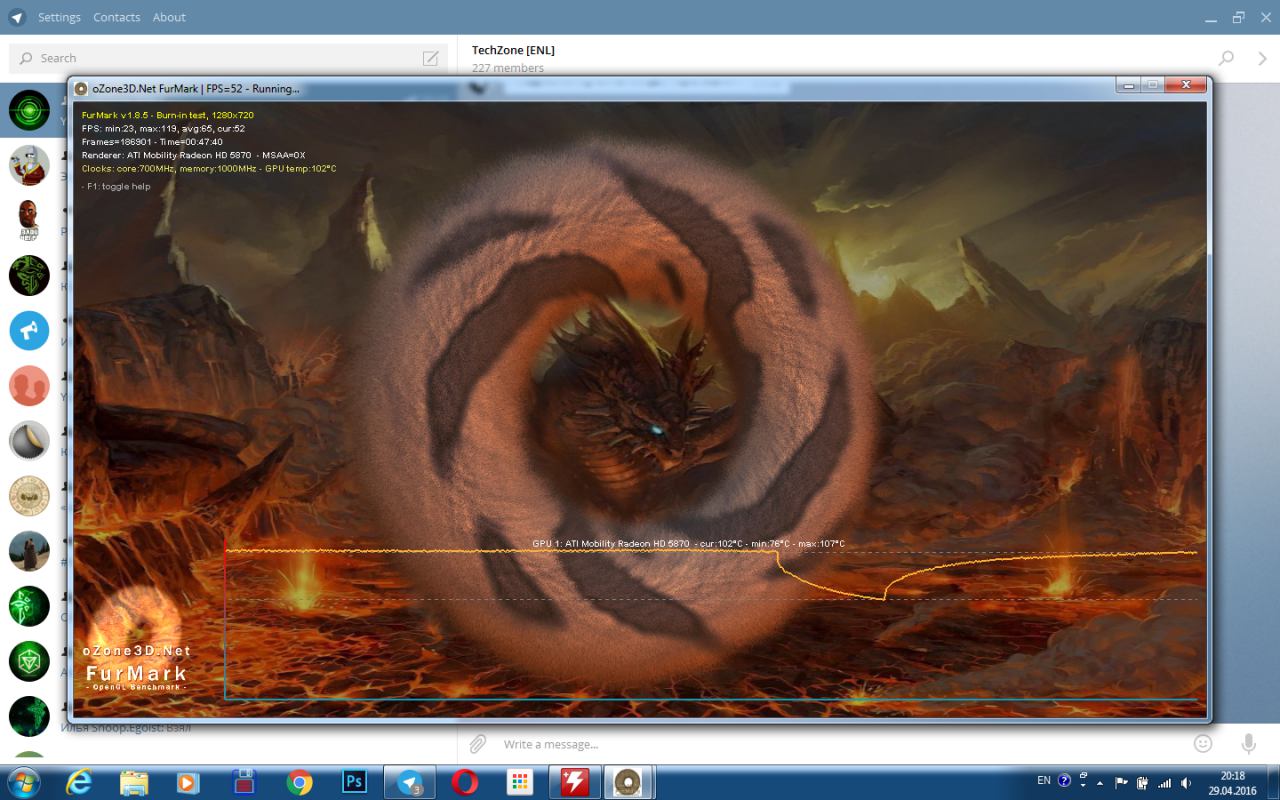This screenshot has width=1280, height=800.
Task: Switch to Telegram taskbar button
Action: (x=410, y=782)
